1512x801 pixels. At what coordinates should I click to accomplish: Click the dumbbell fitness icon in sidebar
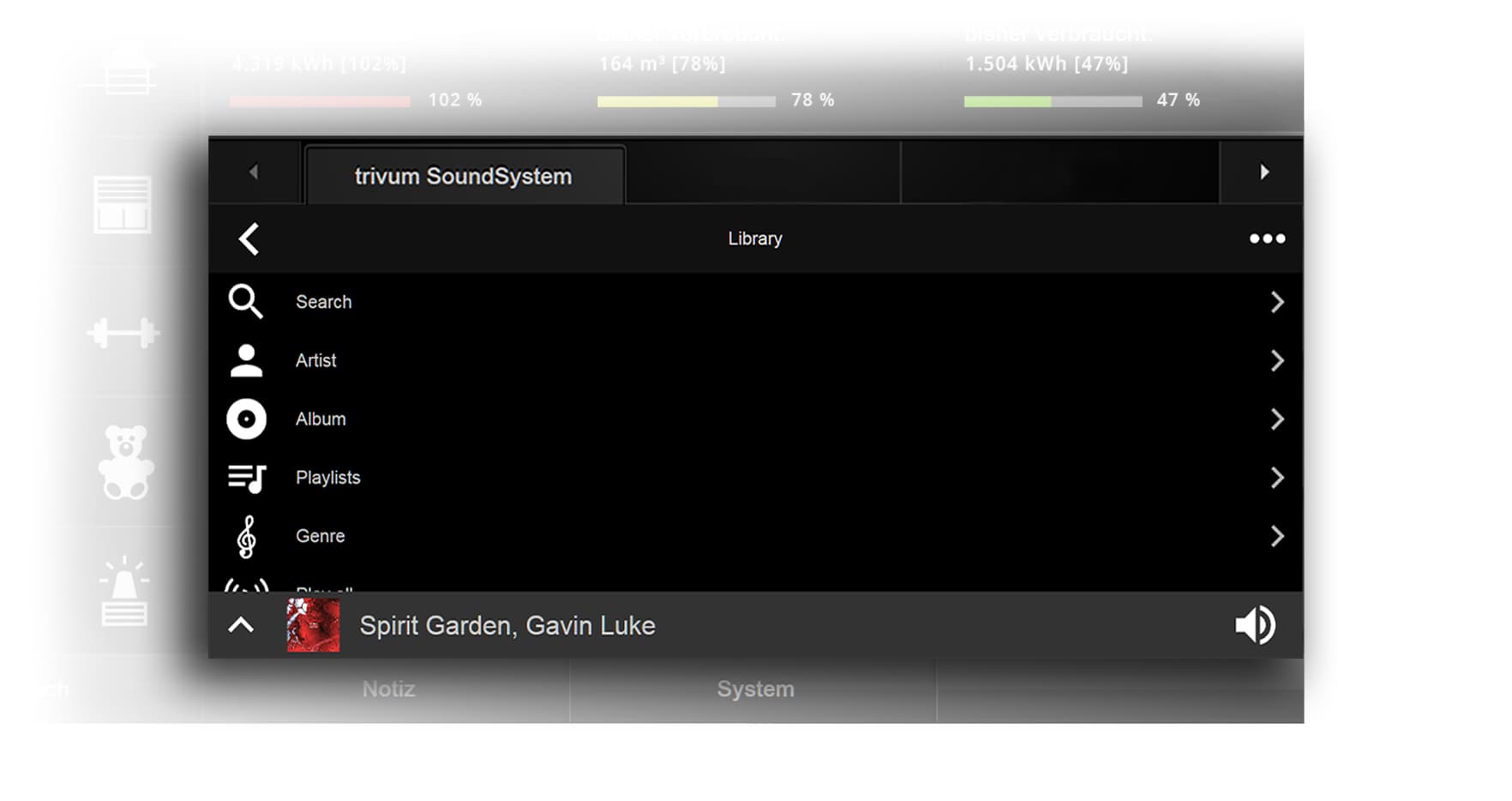[x=123, y=333]
